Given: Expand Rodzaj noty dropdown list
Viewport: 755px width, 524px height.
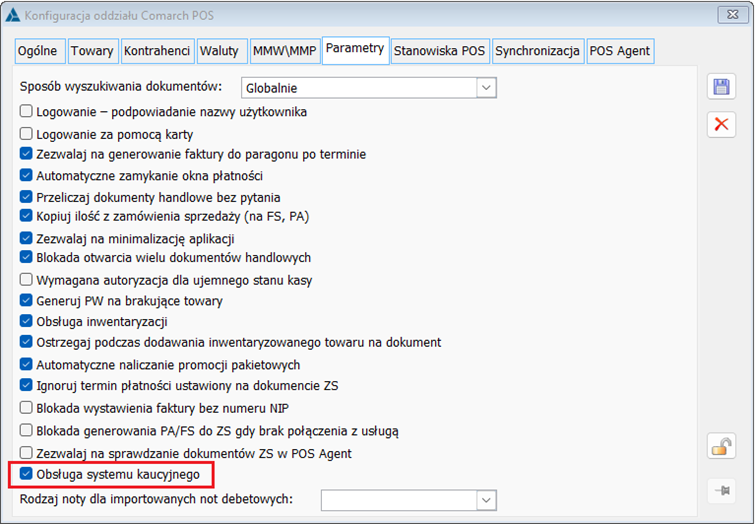Looking at the screenshot, I should [486, 499].
